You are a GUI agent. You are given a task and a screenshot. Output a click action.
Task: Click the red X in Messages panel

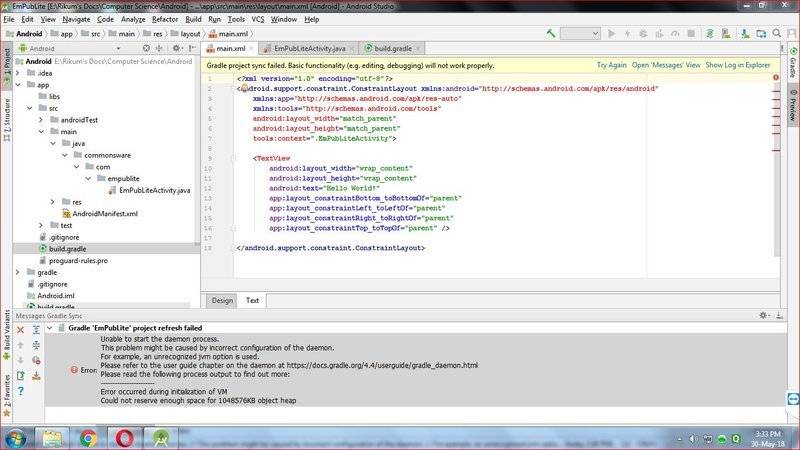(22, 328)
